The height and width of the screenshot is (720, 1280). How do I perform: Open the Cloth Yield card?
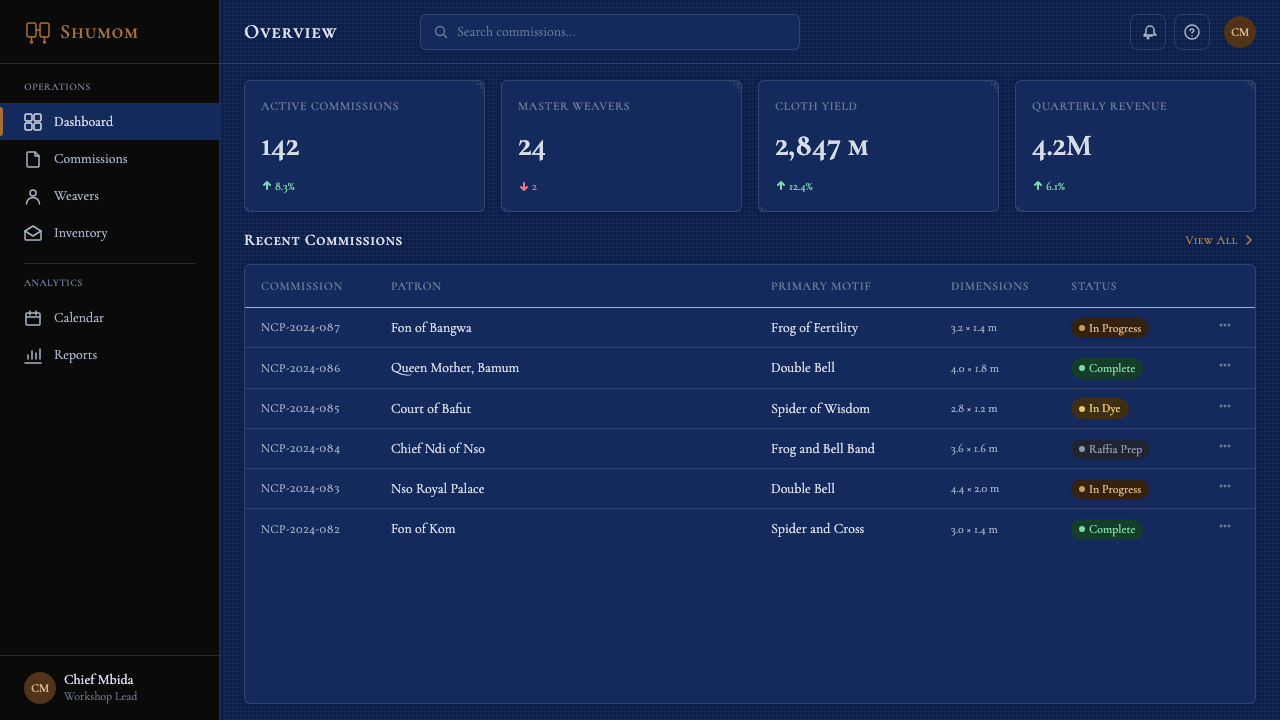click(x=878, y=146)
